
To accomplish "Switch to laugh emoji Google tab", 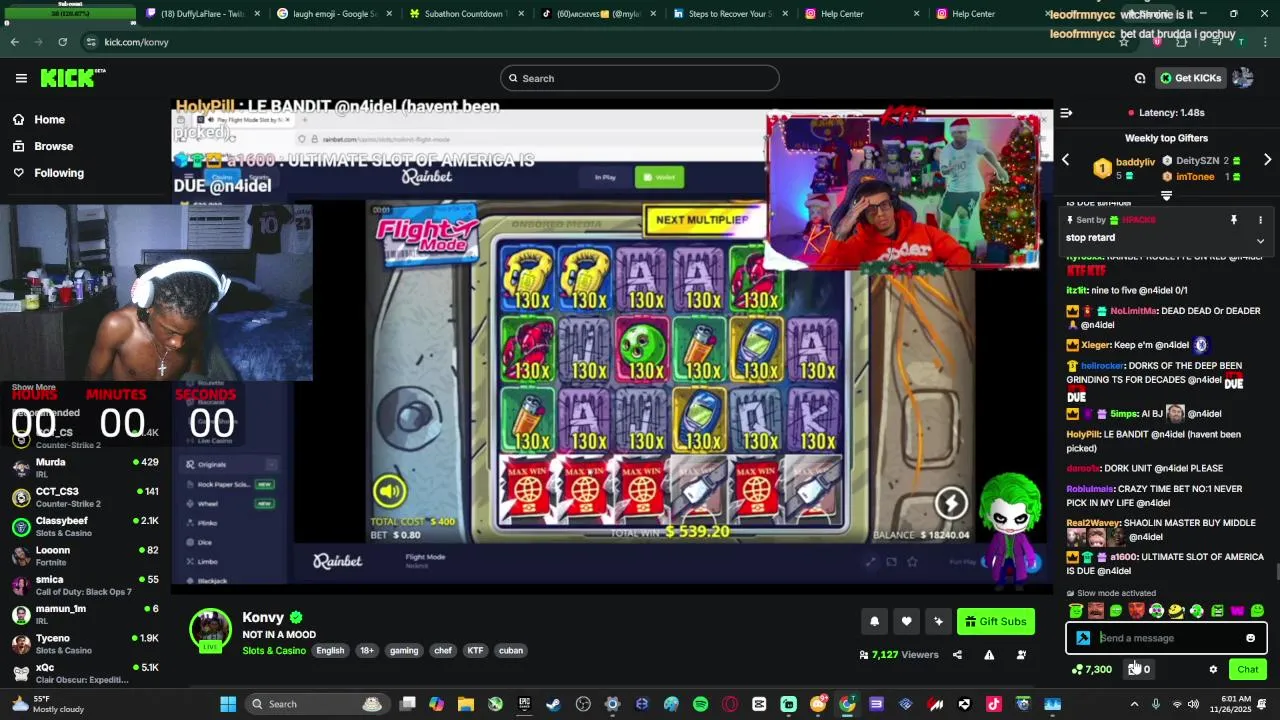I will pos(335,14).
